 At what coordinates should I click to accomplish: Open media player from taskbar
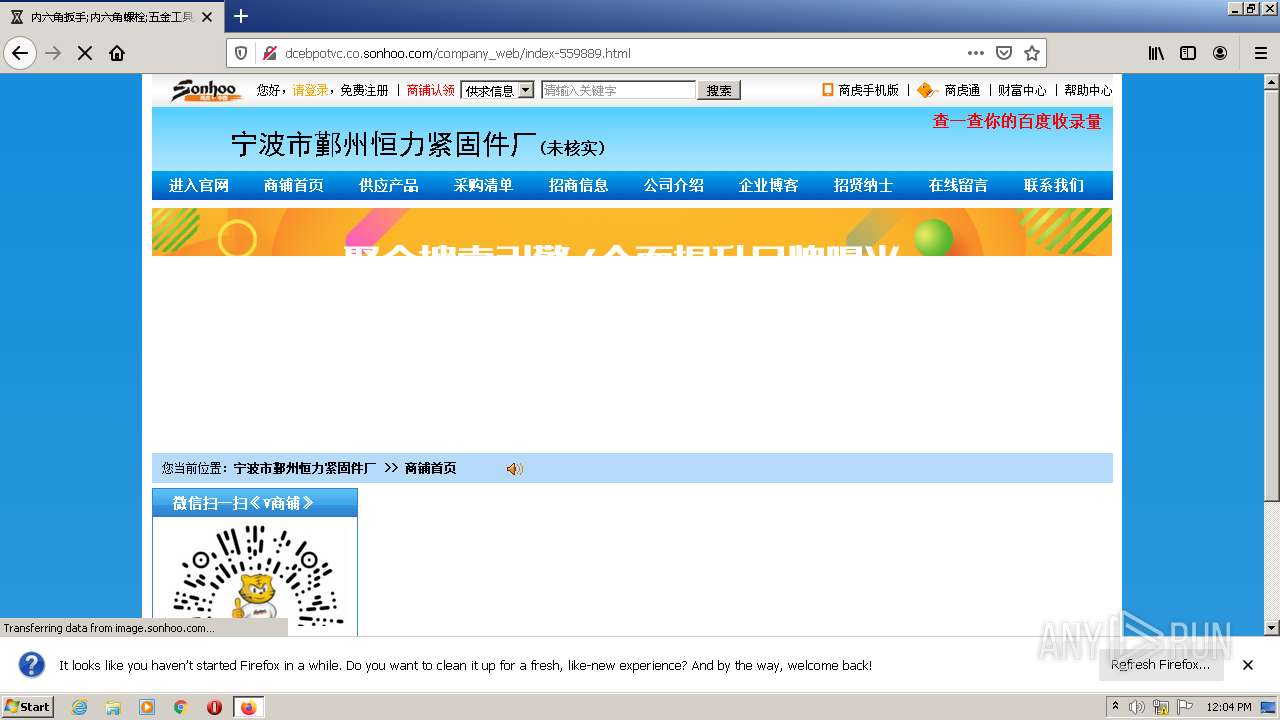pos(147,707)
